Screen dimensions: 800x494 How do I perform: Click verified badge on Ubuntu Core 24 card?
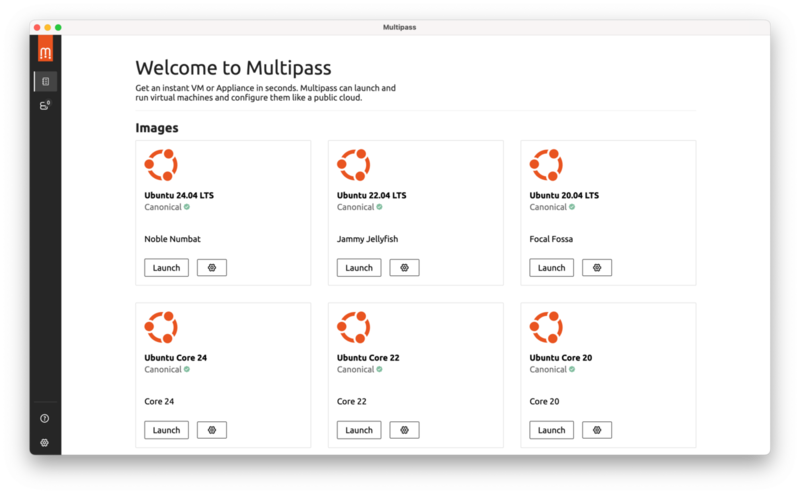click(187, 369)
